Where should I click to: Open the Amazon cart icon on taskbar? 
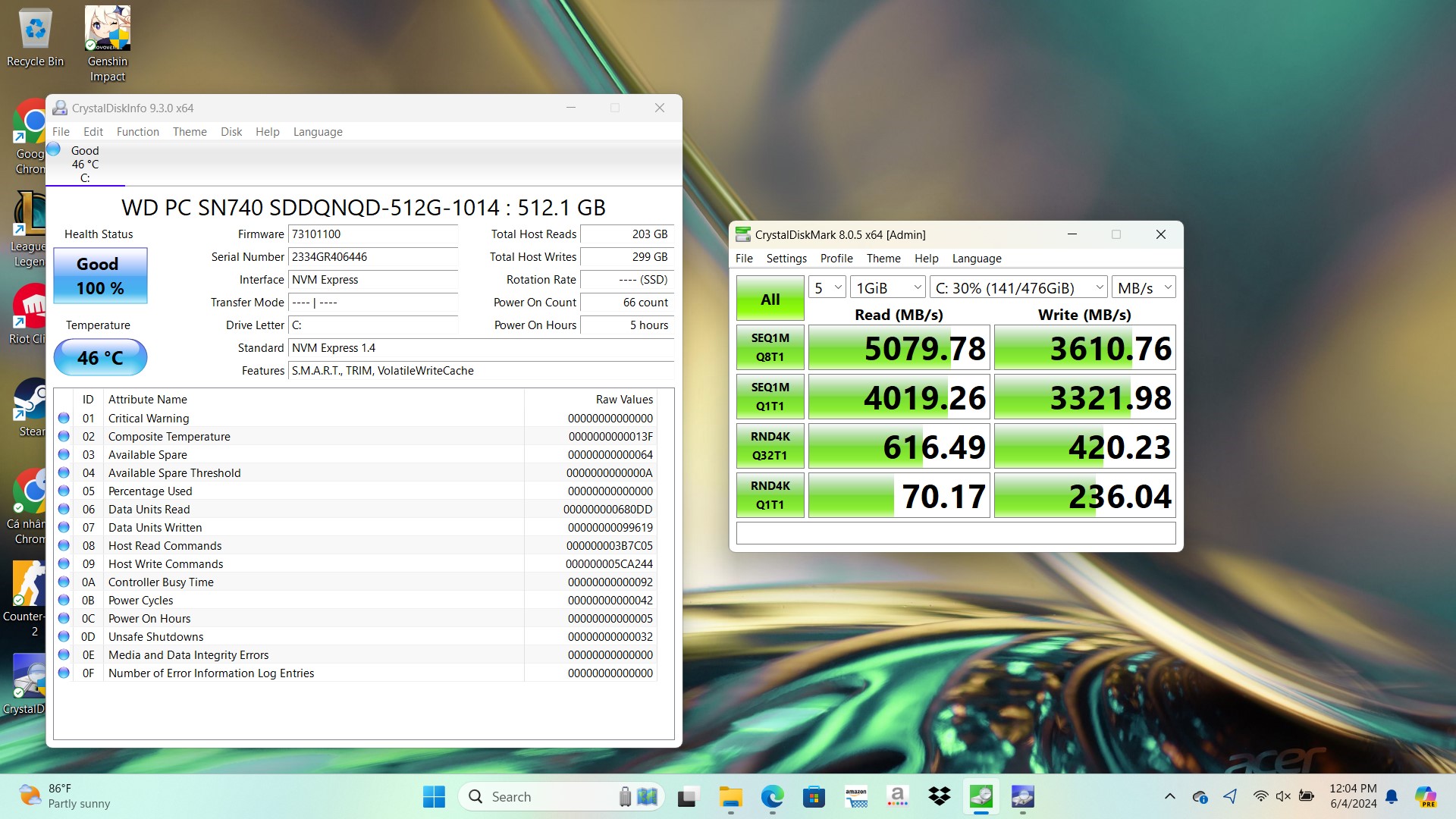(856, 796)
